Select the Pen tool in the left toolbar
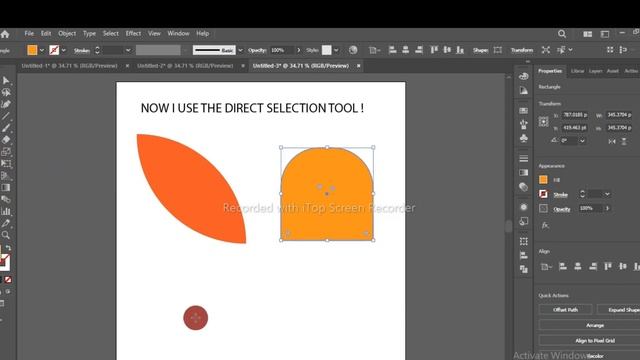The height and width of the screenshot is (360, 640). click(x=6, y=104)
